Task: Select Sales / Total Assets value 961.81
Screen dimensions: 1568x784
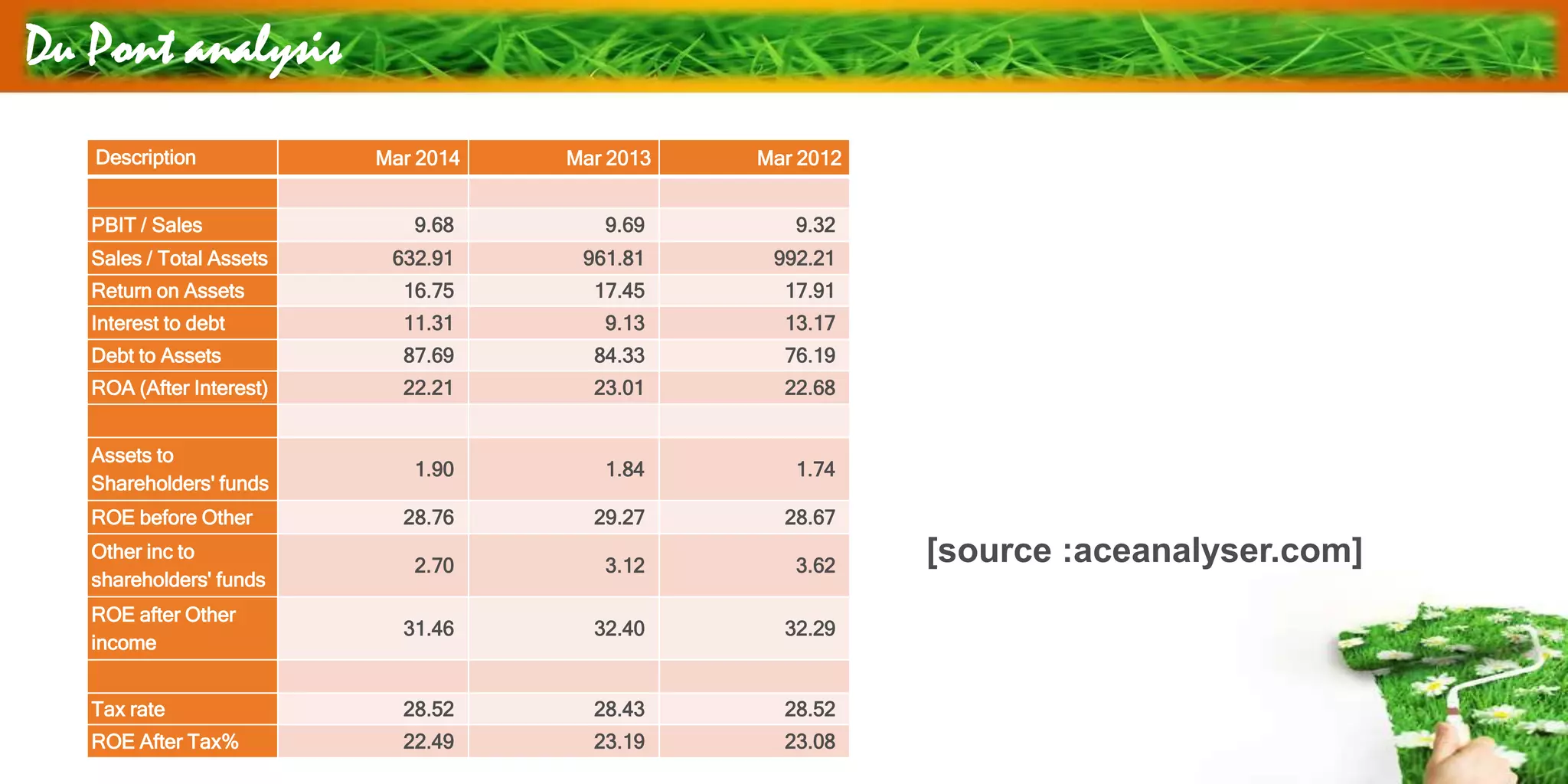Action: click(x=613, y=258)
